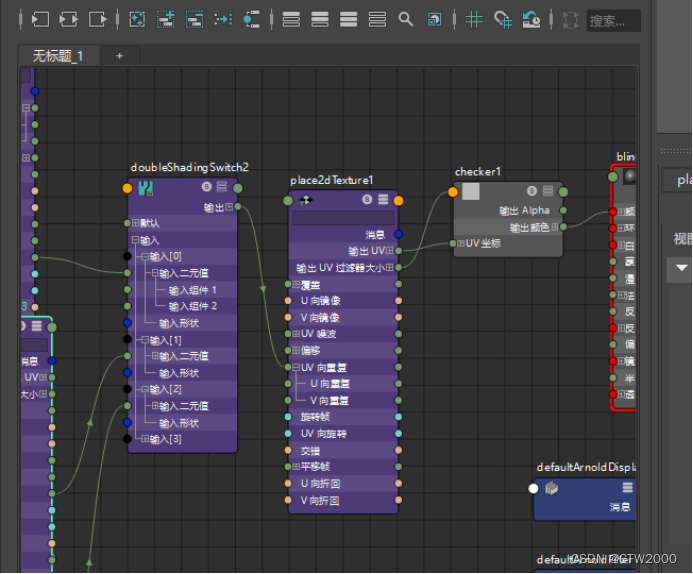Remove selected nodes from graph icon
The width and height of the screenshot is (693, 574).
194,19
